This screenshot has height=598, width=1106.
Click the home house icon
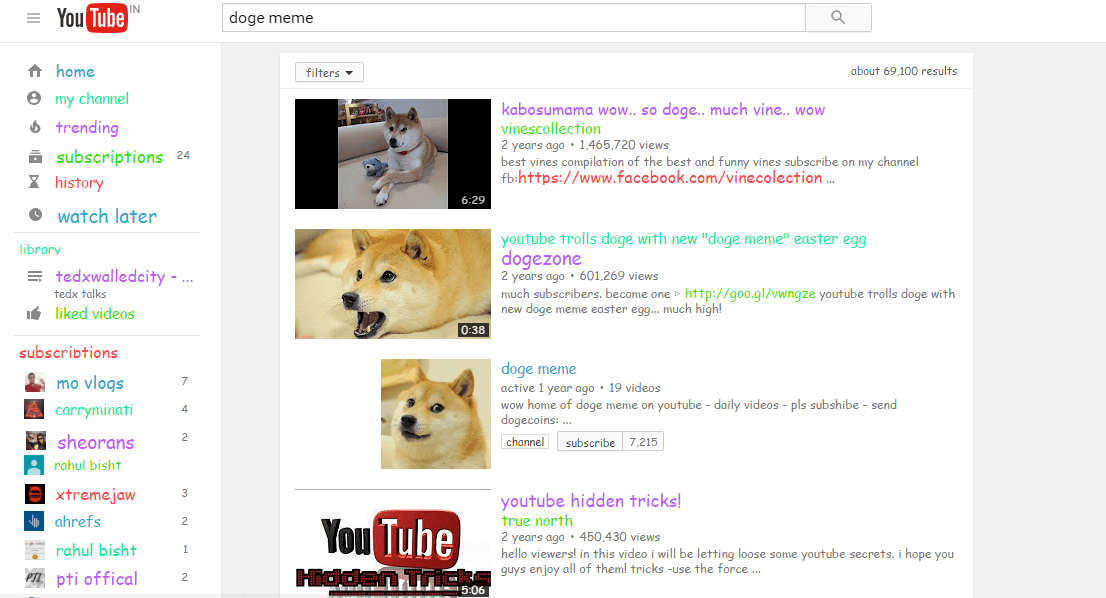(35, 71)
